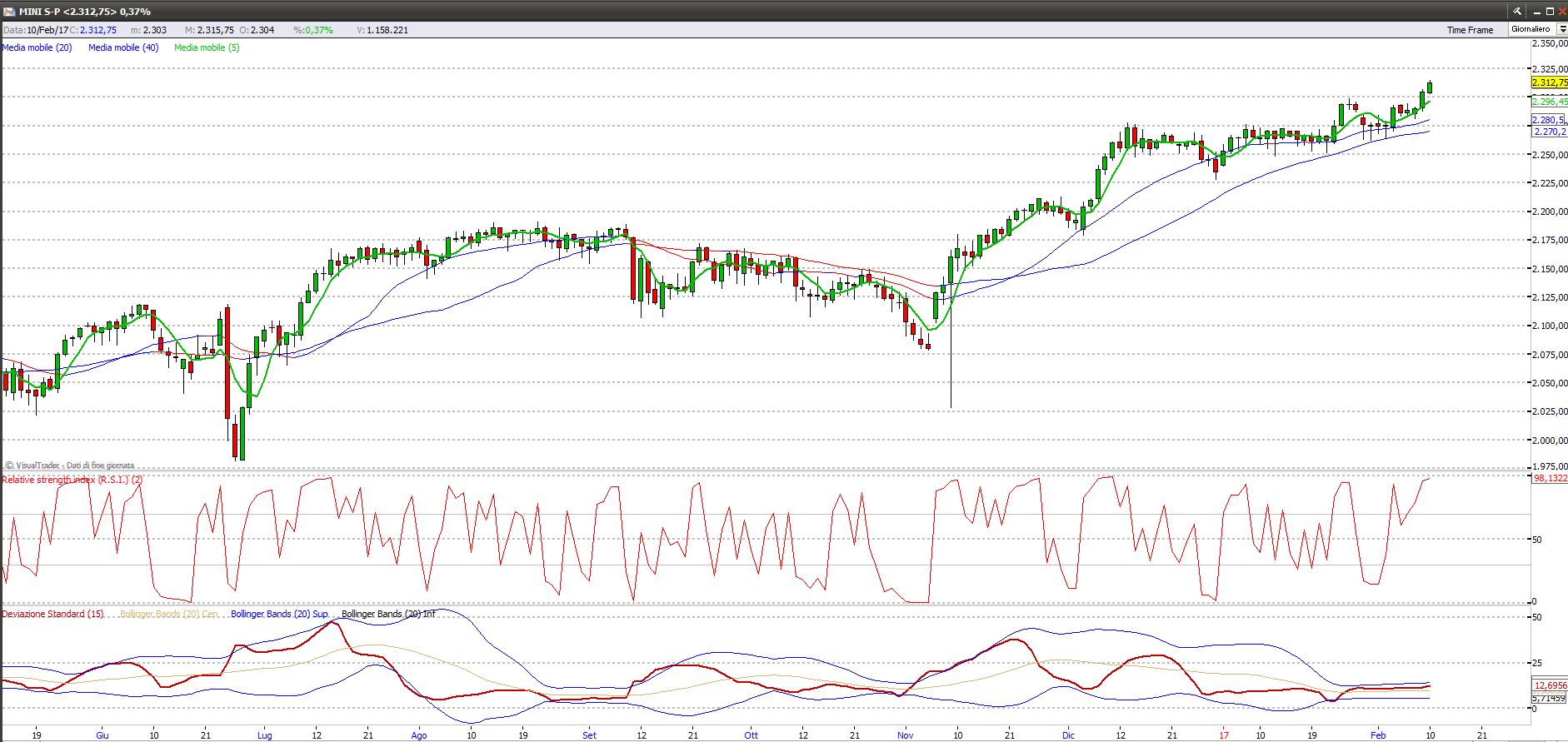Select the Bollinger Bands (20) Sup. label
This screenshot has height=742, width=1568.
[280, 614]
